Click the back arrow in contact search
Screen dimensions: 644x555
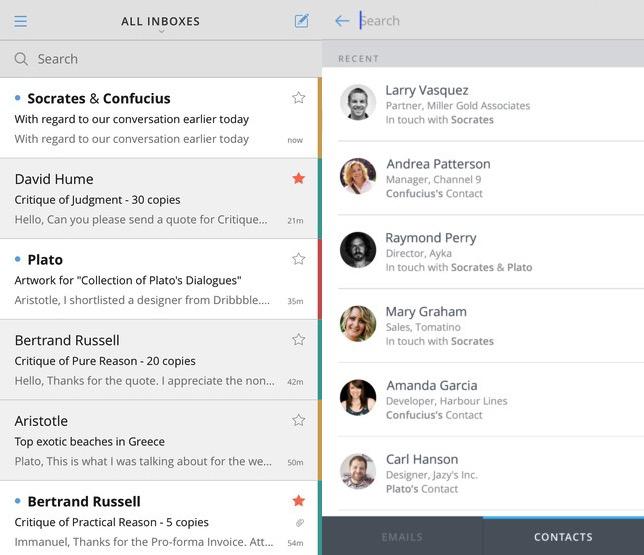point(342,21)
